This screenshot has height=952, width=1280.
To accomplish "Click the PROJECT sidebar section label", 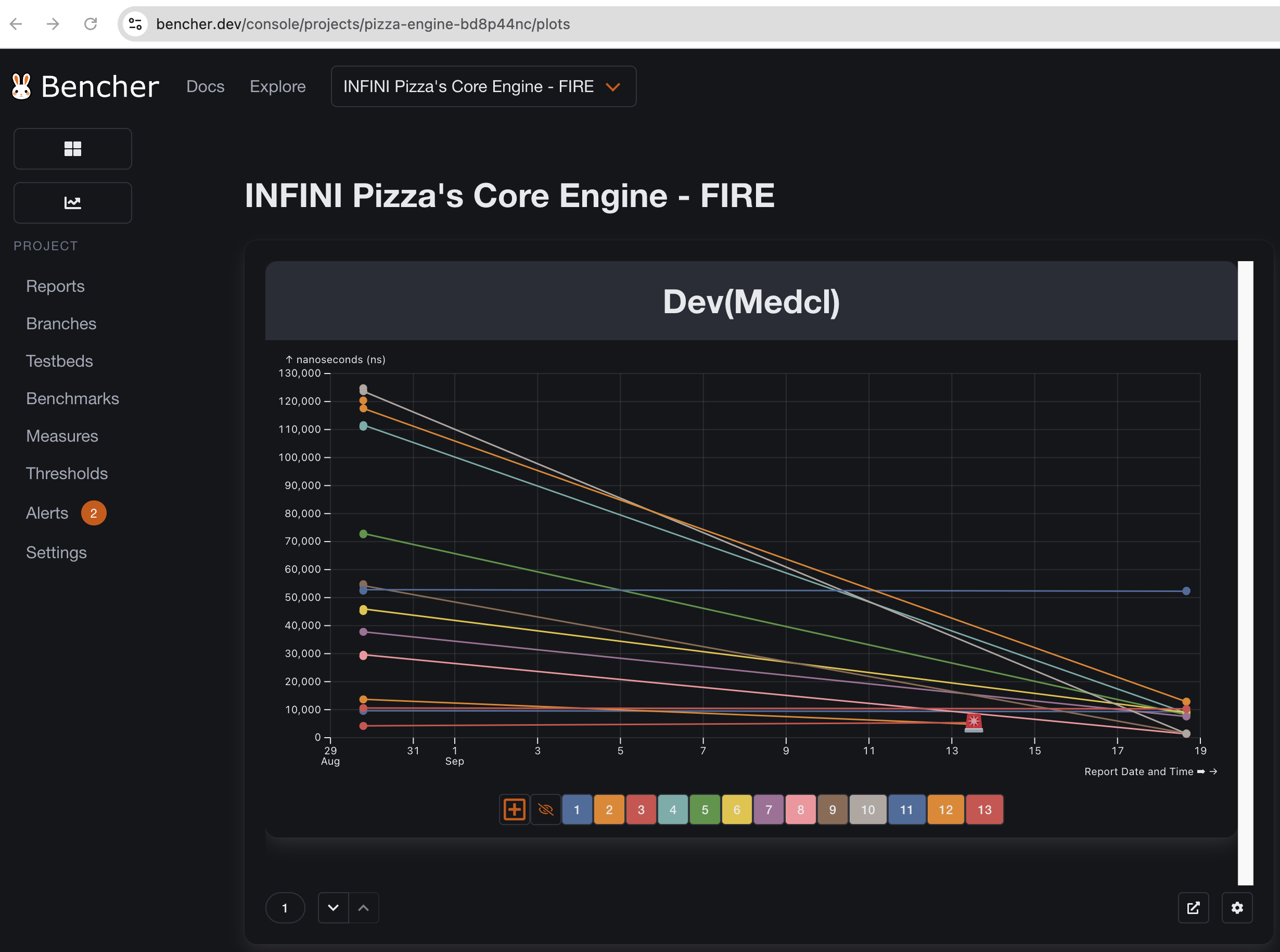I will (x=46, y=246).
